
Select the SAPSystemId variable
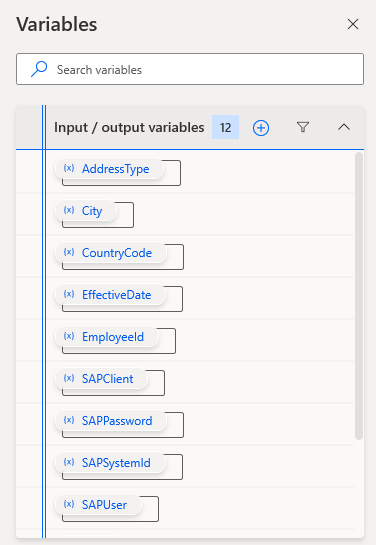110,463
